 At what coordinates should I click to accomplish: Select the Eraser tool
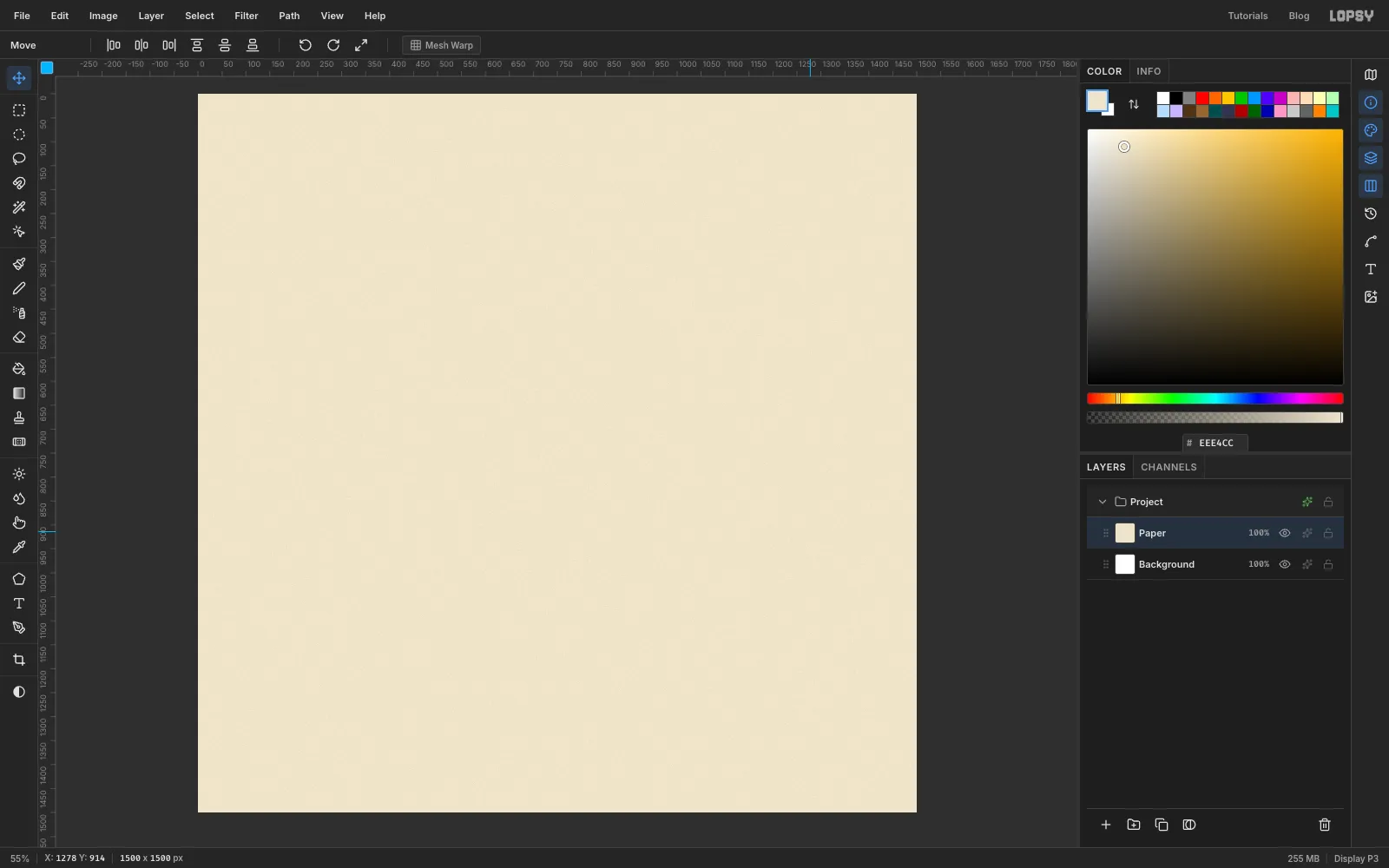click(x=19, y=338)
